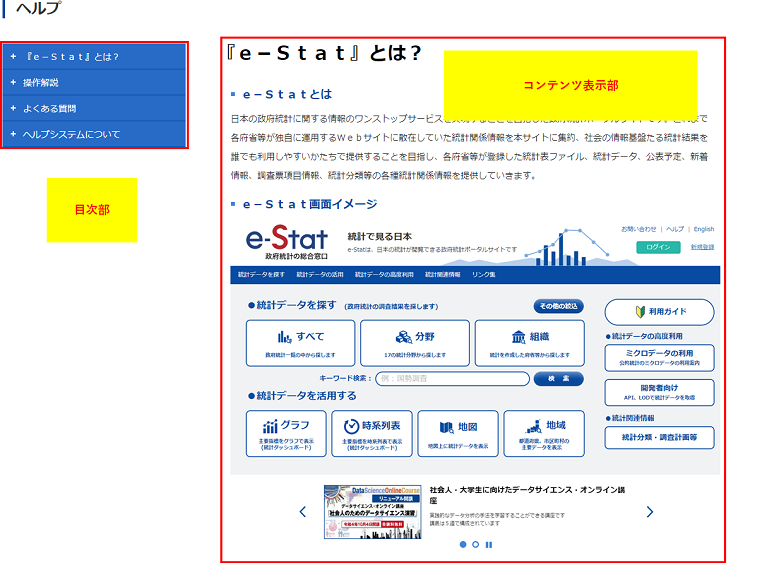Open 統計データの高度利用 navigation tab
762x565 pixels.
click(x=384, y=274)
